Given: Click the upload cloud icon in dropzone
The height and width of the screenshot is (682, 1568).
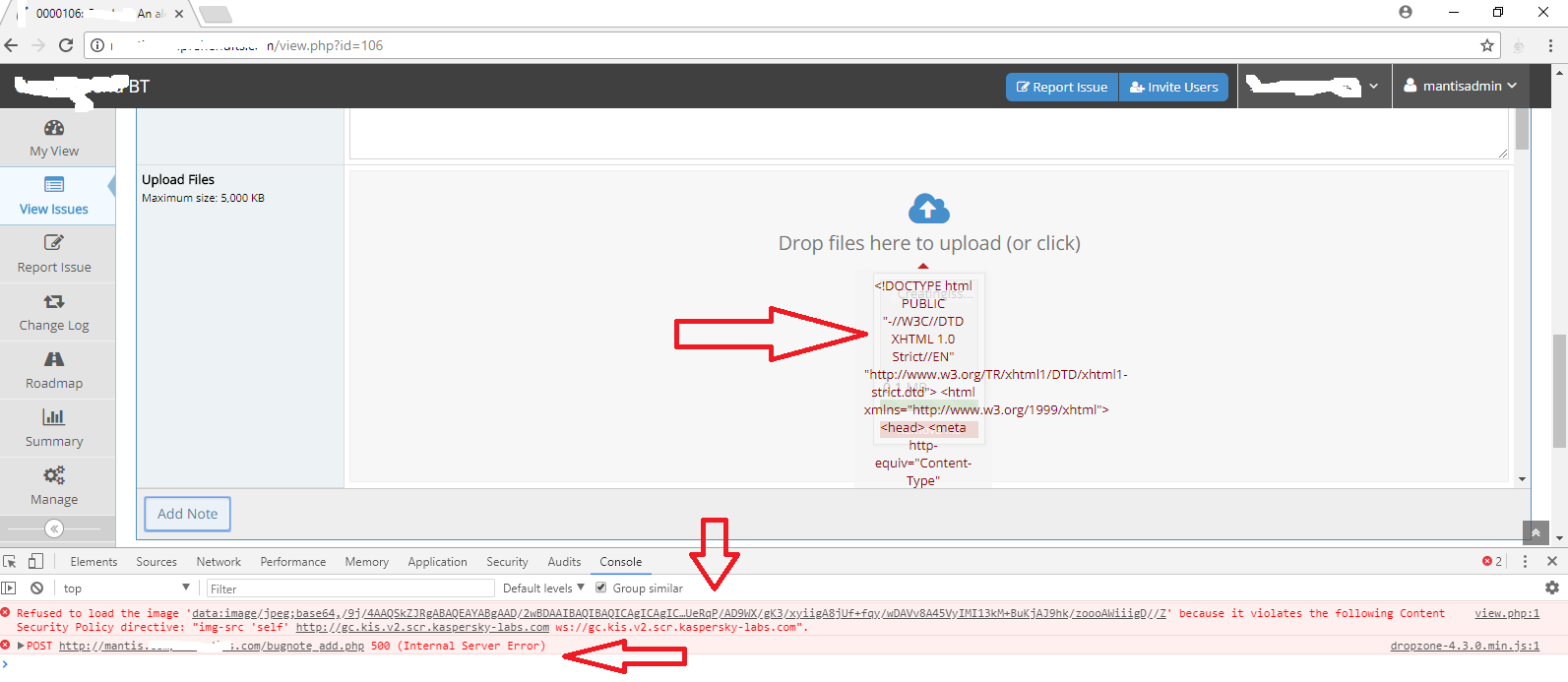Looking at the screenshot, I should click(x=928, y=209).
